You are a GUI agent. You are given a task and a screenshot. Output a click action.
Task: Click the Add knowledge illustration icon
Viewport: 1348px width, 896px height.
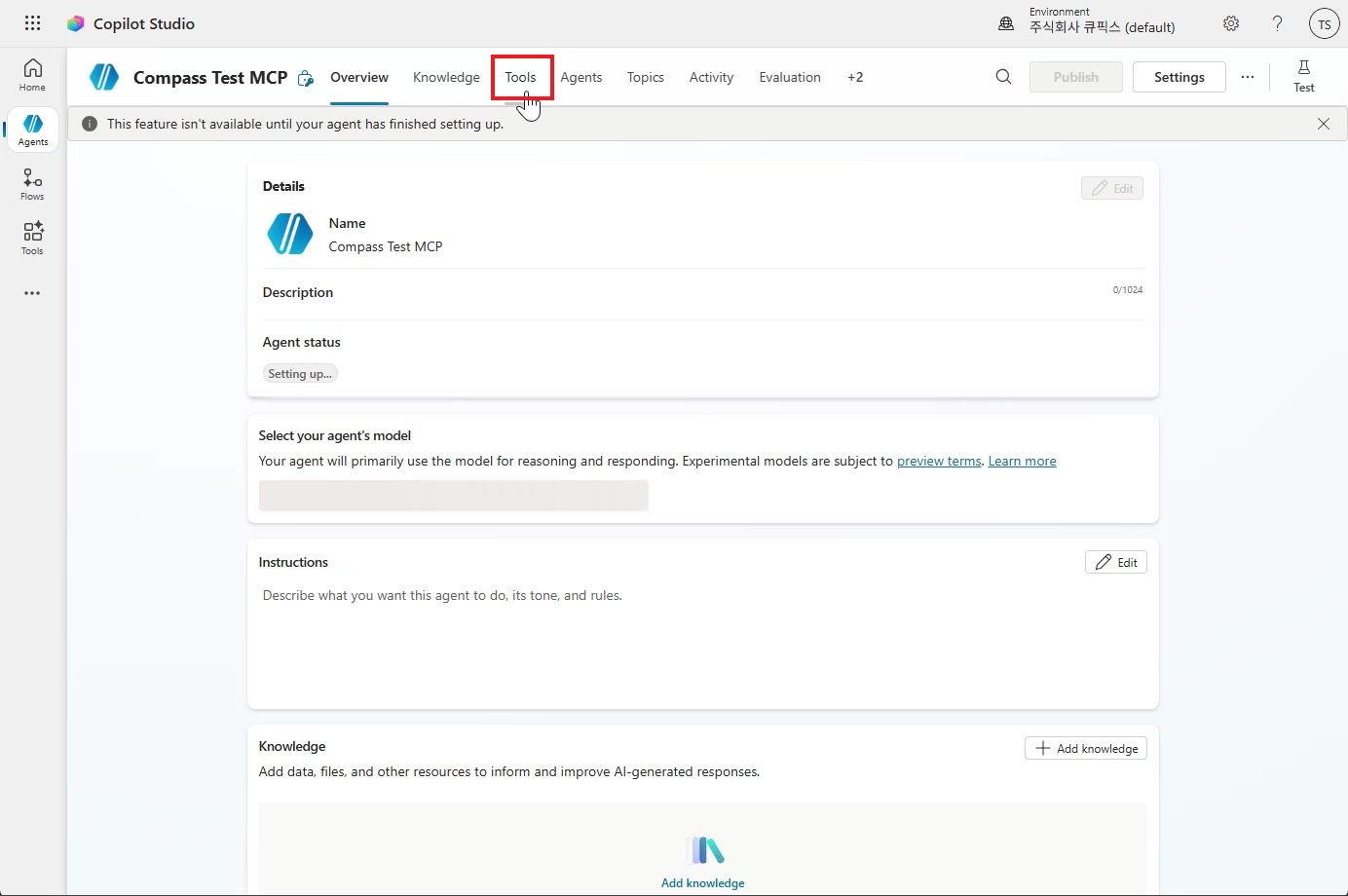tap(703, 850)
